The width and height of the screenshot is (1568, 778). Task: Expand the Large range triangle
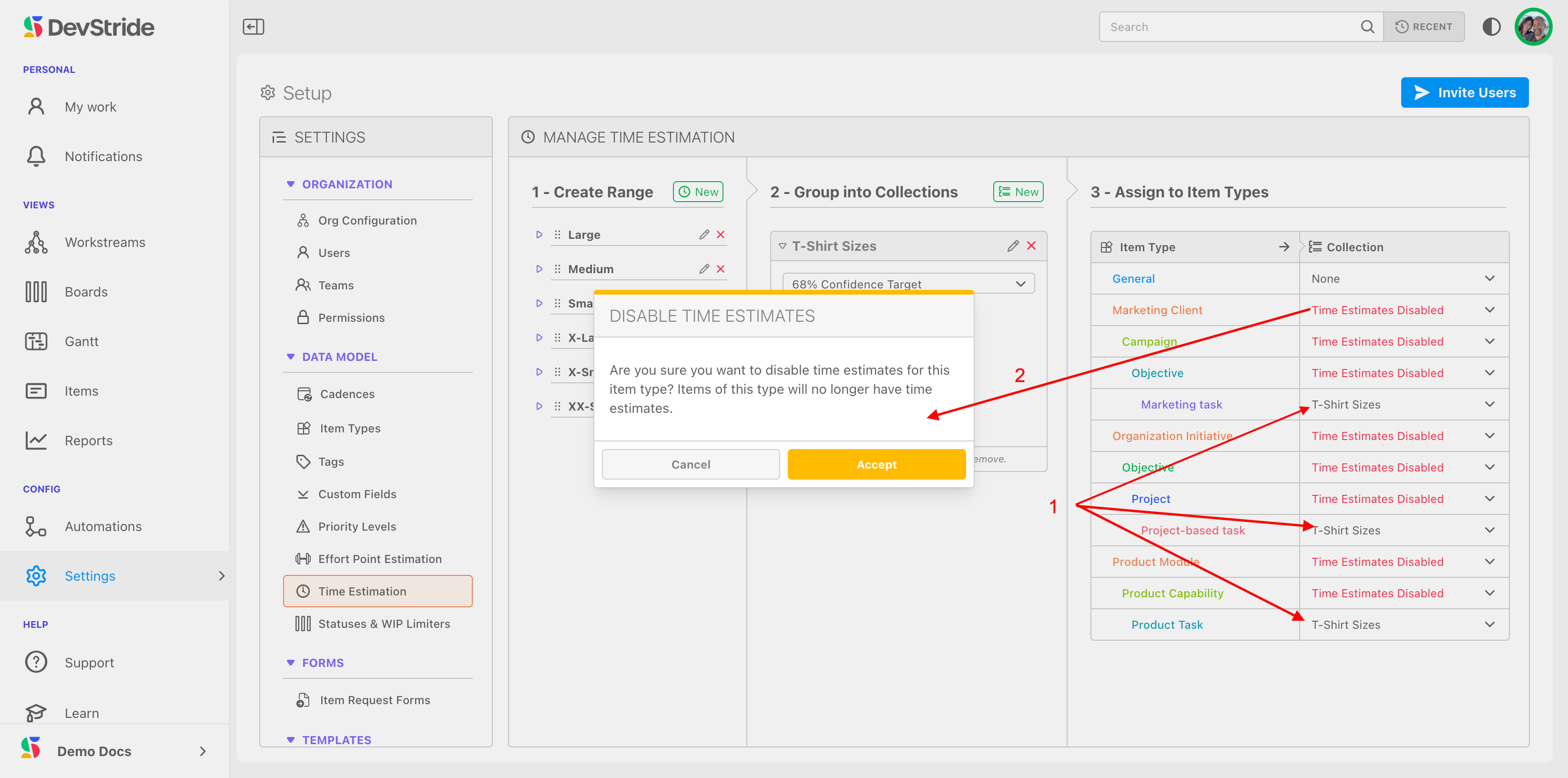pyautogui.click(x=539, y=235)
